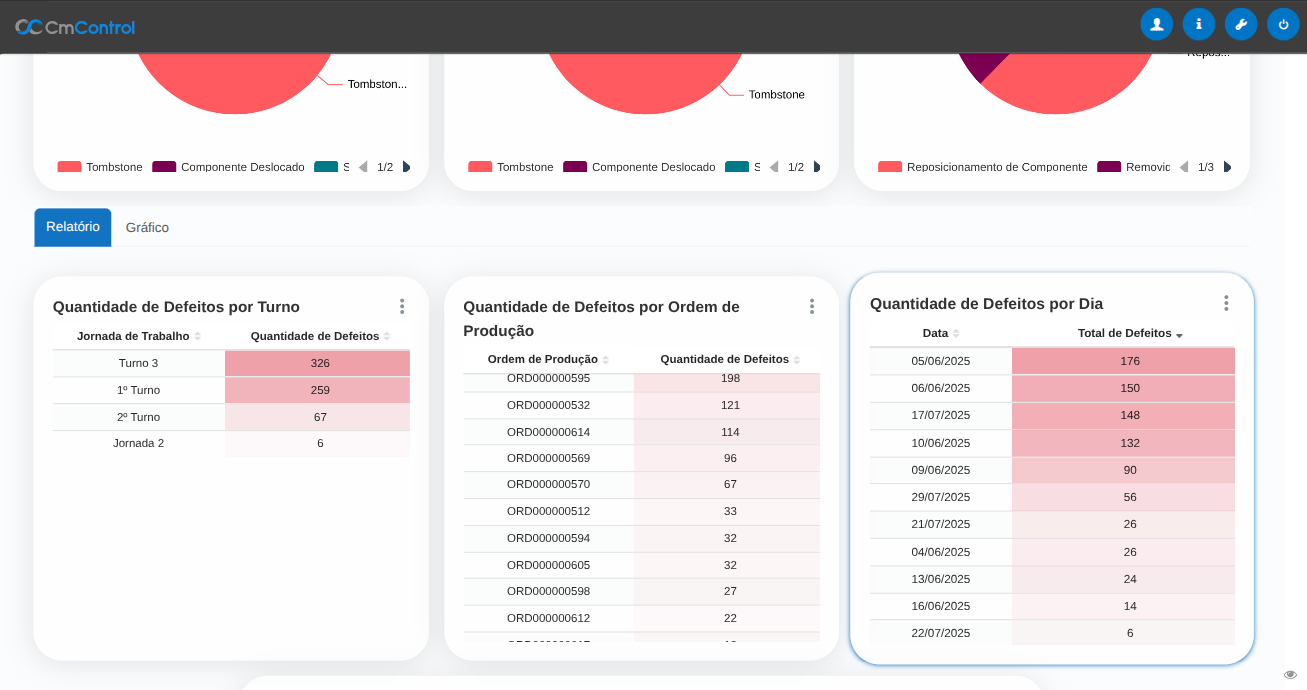Switch to the Gráfico tab
The width and height of the screenshot is (1307, 690).
[x=147, y=228]
